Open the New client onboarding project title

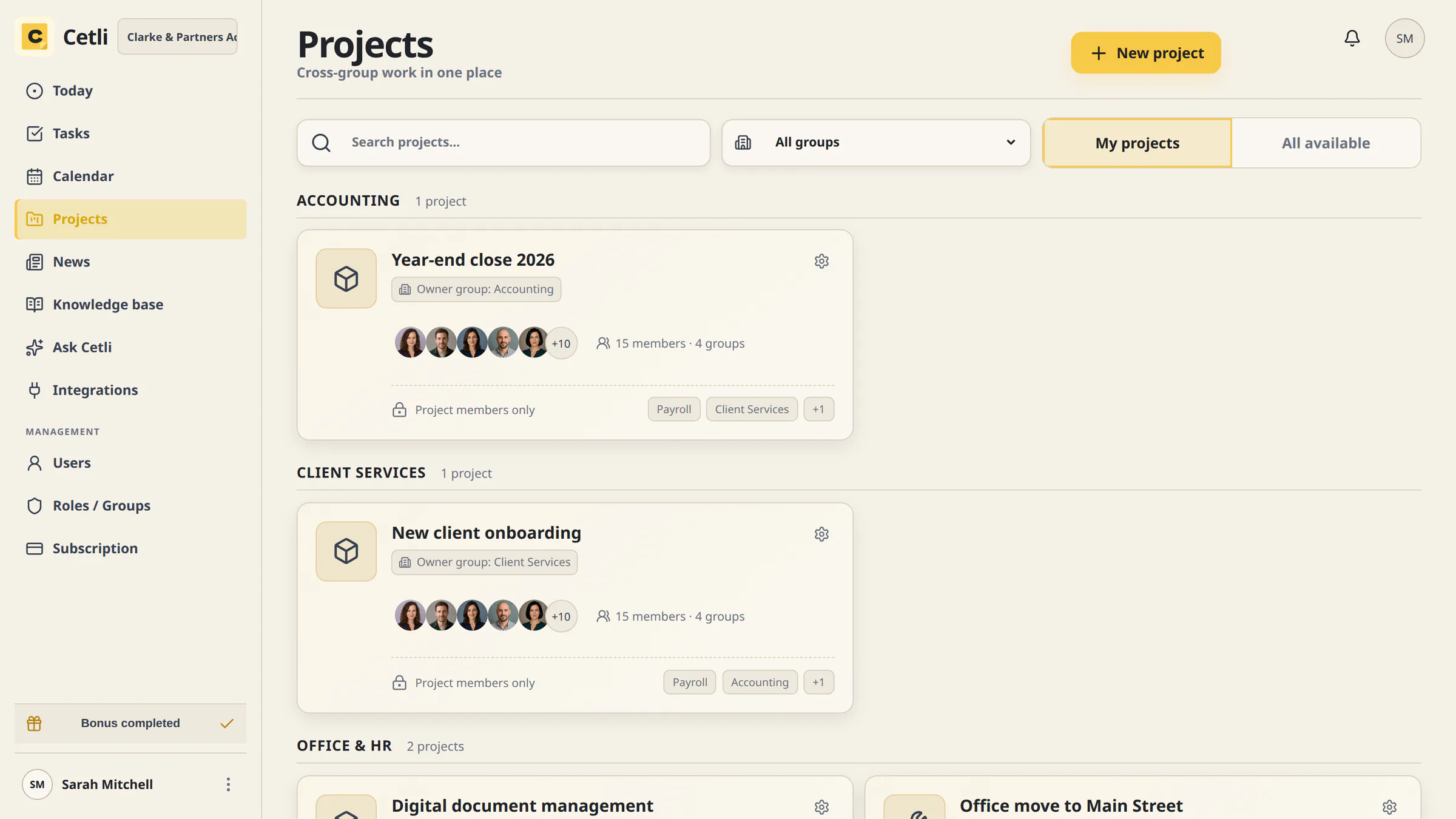[x=486, y=533]
